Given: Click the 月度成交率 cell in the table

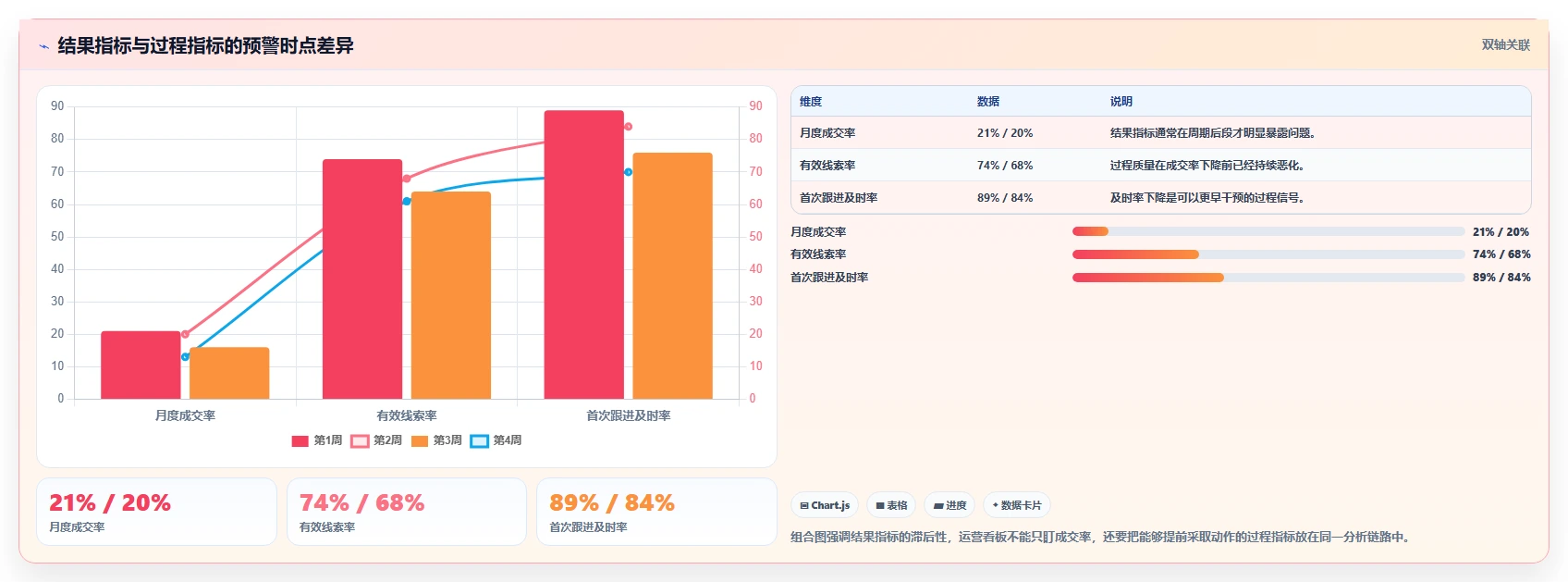Looking at the screenshot, I should pos(827,133).
